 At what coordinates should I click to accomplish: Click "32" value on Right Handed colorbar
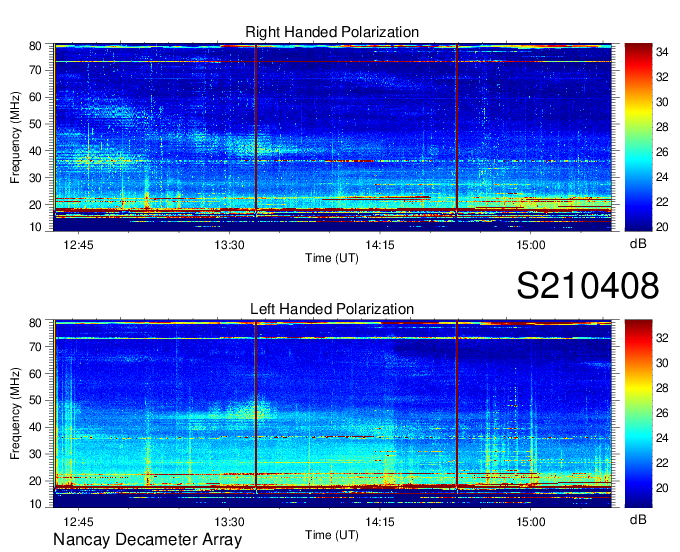click(x=662, y=77)
